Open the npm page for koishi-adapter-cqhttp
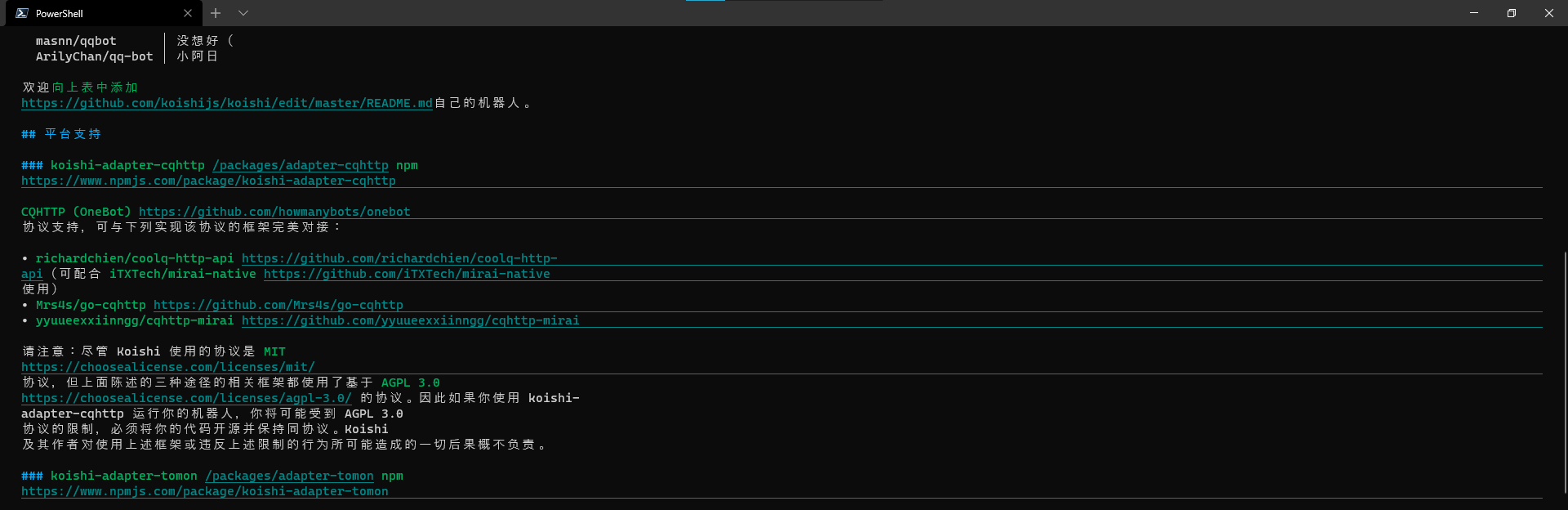This screenshot has height=510, width=1568. pyautogui.click(x=208, y=181)
